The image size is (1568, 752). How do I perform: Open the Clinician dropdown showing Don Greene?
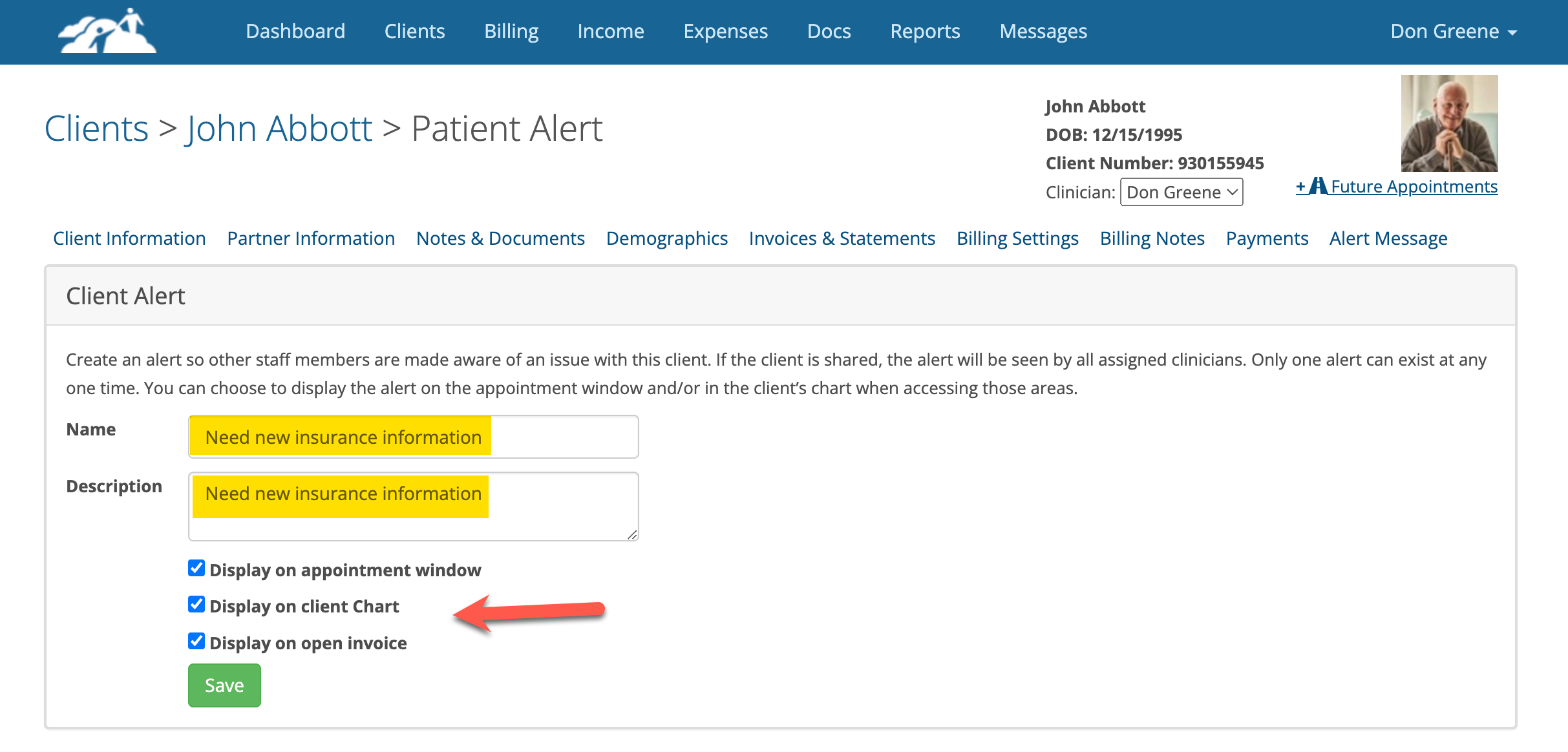(1181, 193)
